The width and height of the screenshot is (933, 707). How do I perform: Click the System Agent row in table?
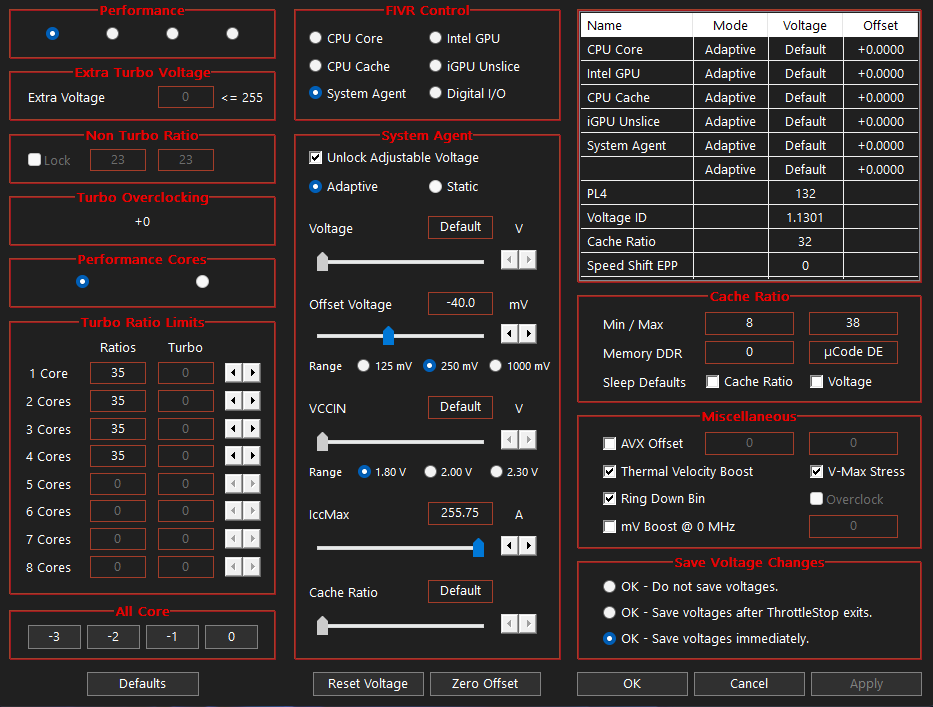pyautogui.click(x=749, y=145)
